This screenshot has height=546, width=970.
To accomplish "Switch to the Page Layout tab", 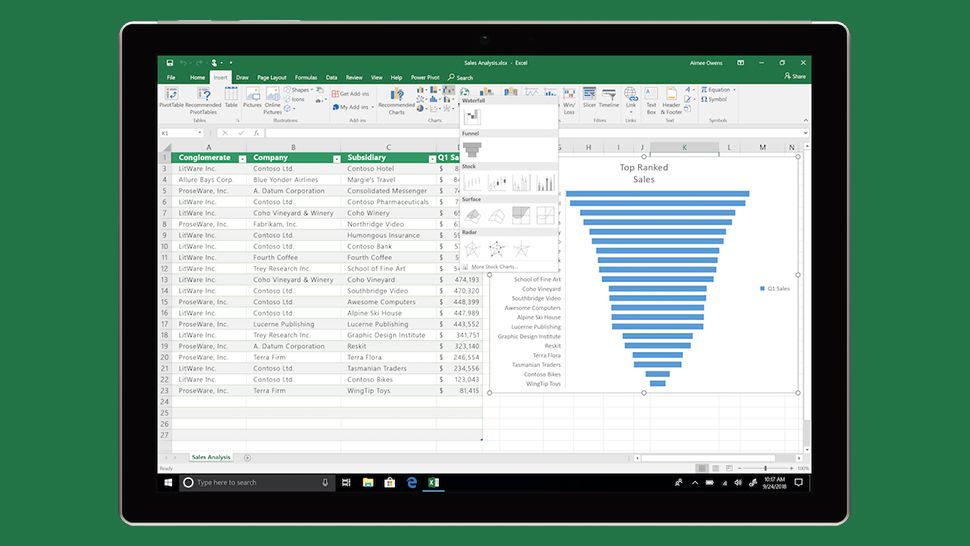I will click(x=272, y=77).
